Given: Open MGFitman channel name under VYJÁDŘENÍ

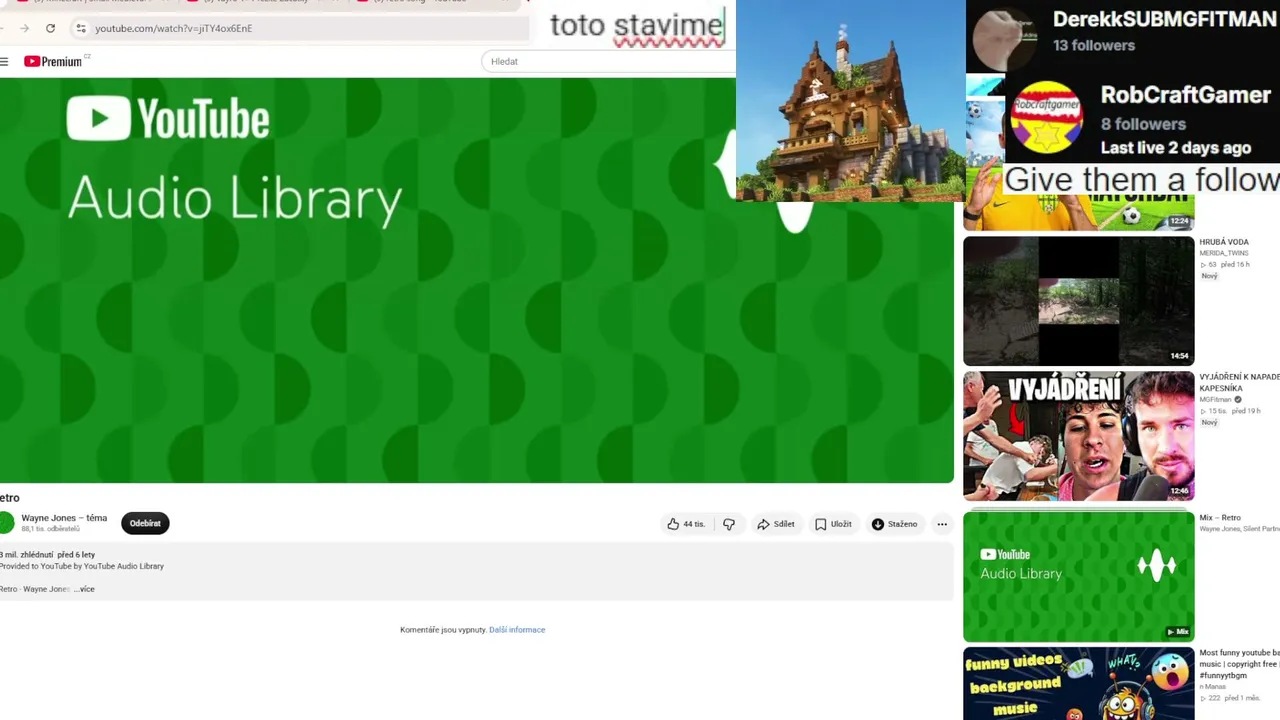Looking at the screenshot, I should [x=1216, y=400].
